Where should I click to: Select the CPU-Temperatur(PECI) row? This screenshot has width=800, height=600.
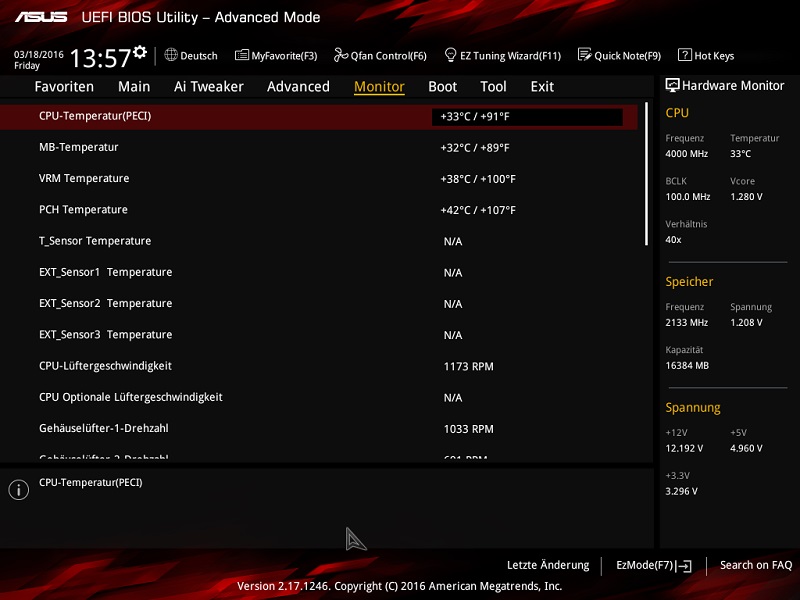(x=319, y=117)
